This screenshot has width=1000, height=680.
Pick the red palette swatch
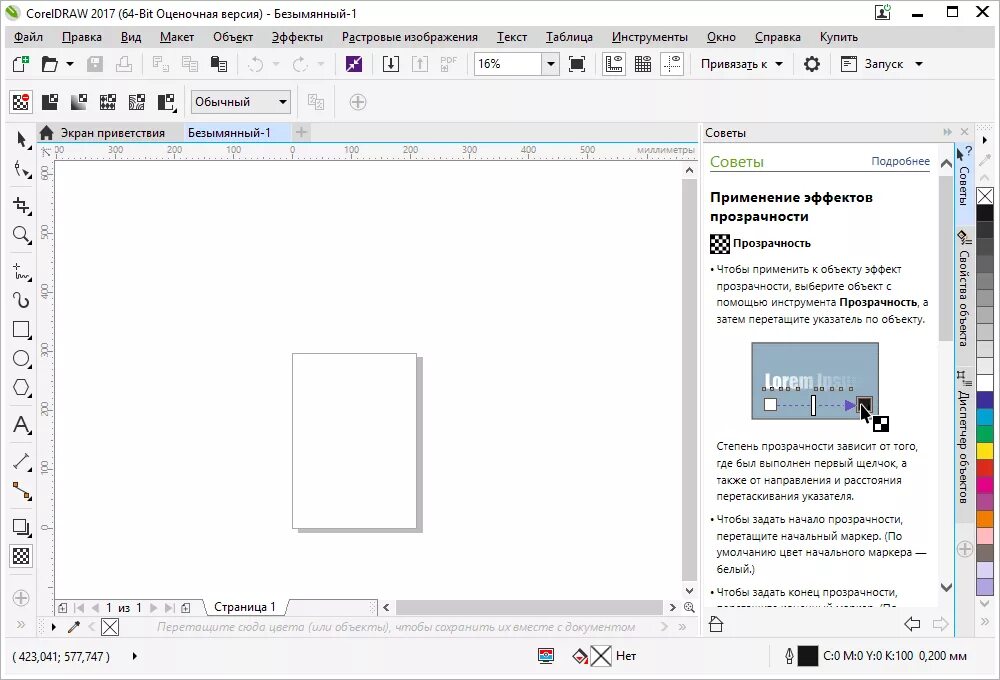(x=985, y=467)
